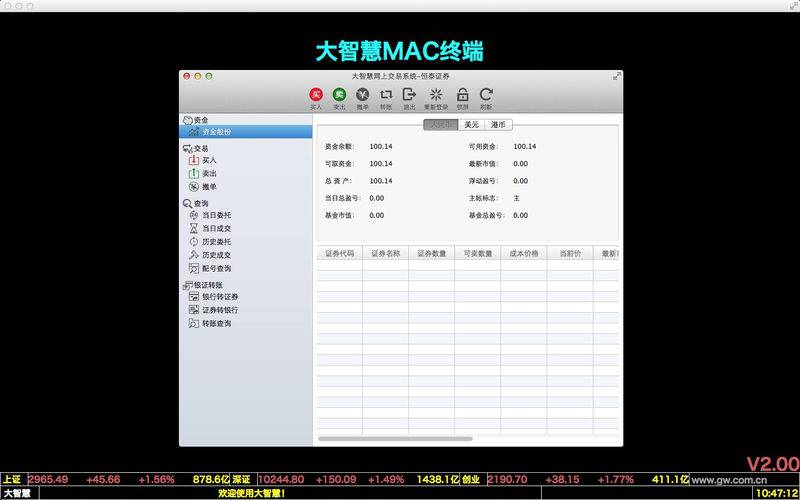
Task: Click the 退出 exit toolbar icon
Action: point(409,94)
